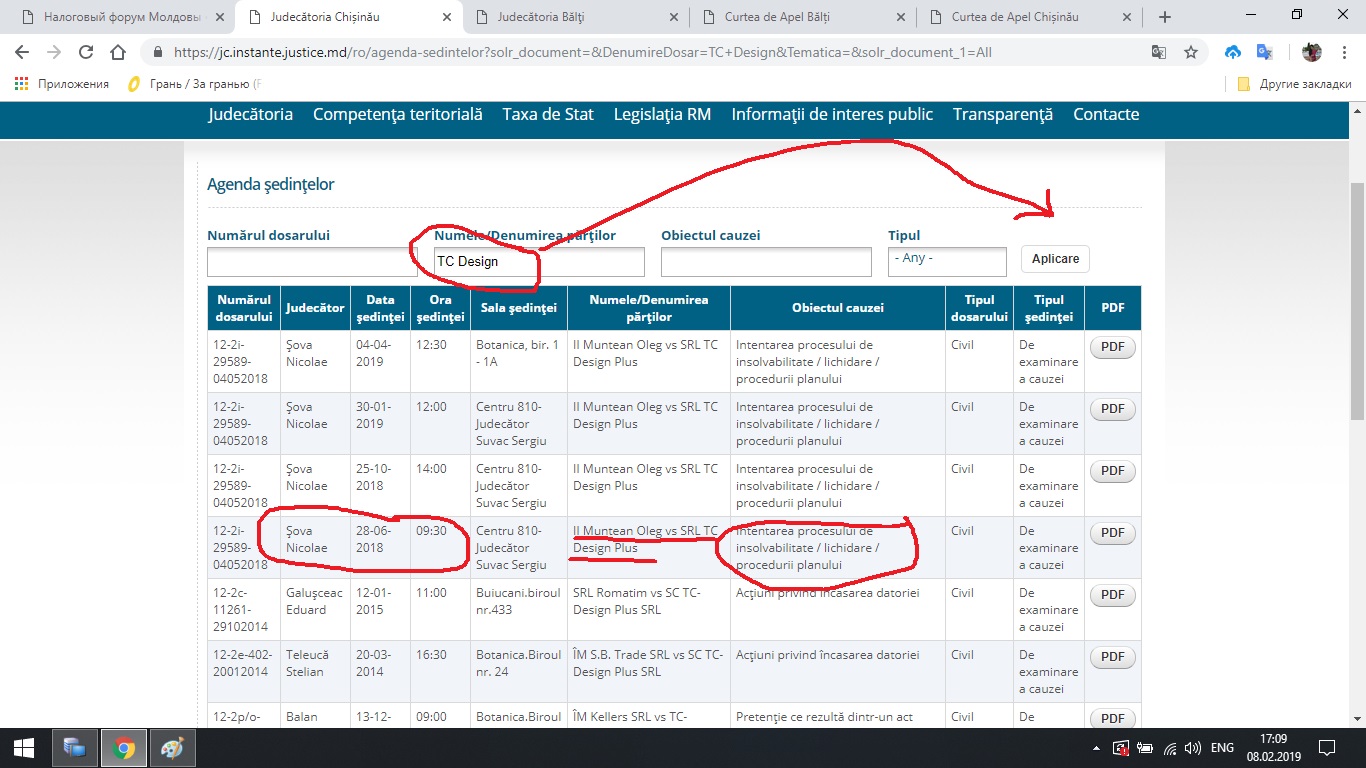Open Paint from the Windows taskbar
The image size is (1366, 768).
(x=171, y=747)
